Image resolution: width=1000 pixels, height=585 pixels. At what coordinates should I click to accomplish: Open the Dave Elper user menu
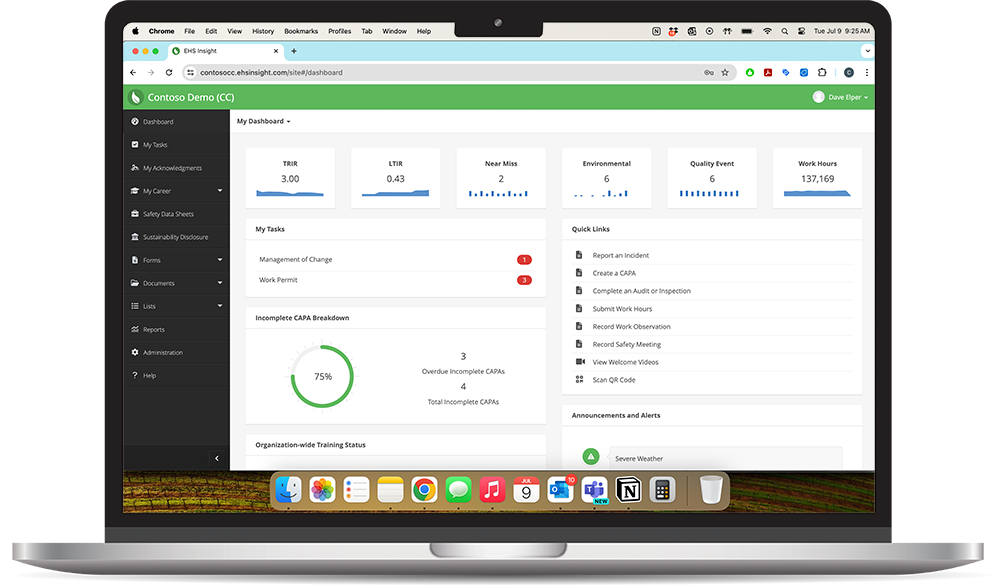point(839,96)
